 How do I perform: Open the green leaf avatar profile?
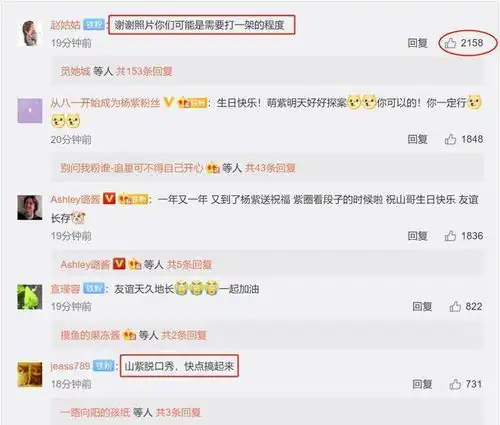pyautogui.click(x=30, y=297)
